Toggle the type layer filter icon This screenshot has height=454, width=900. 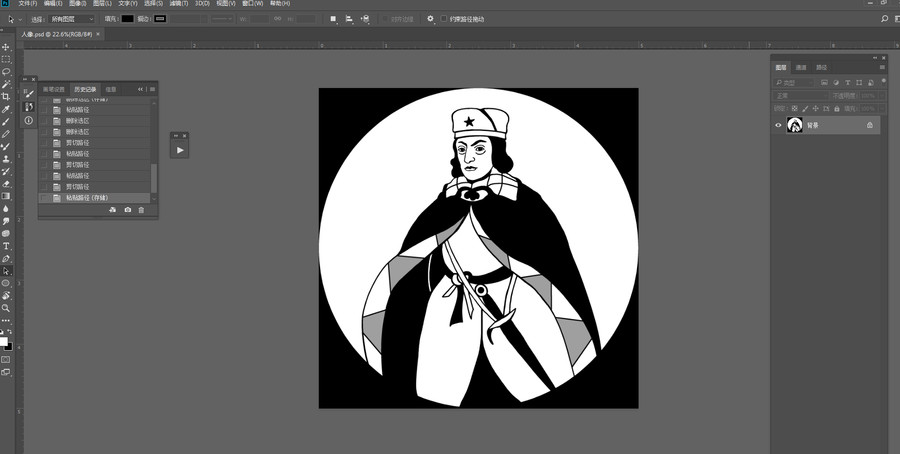(x=847, y=83)
